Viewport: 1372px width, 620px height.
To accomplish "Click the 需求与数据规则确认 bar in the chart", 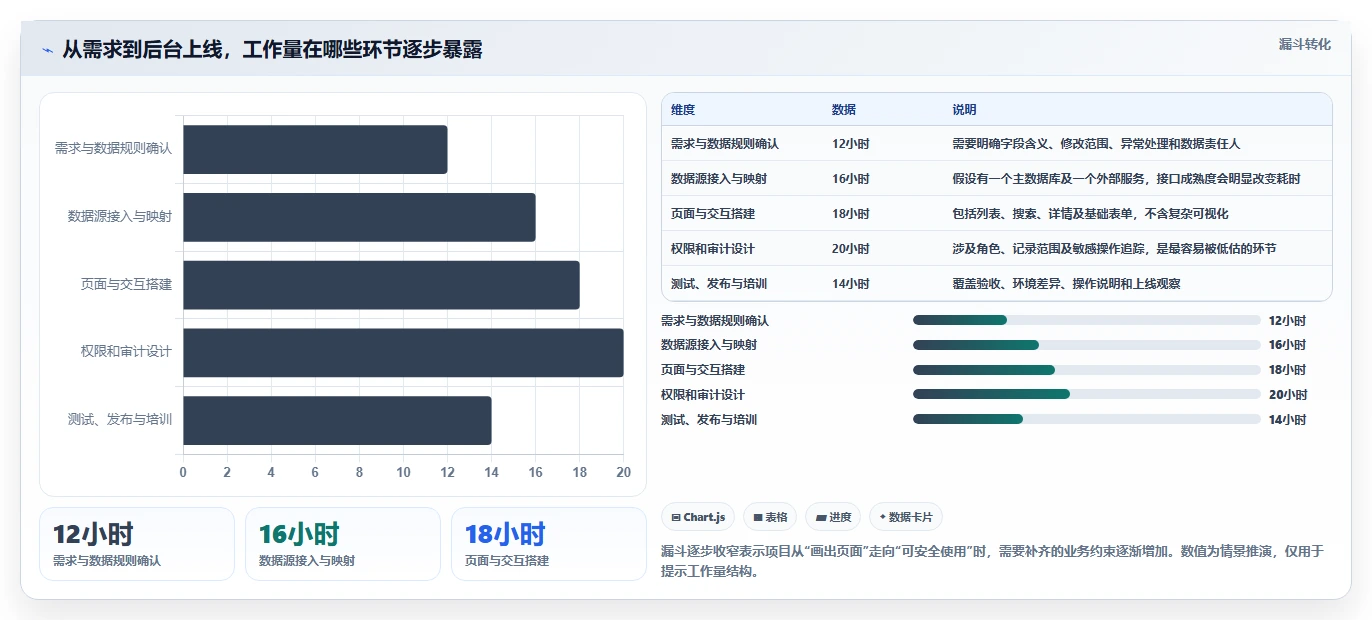I will 315,150.
